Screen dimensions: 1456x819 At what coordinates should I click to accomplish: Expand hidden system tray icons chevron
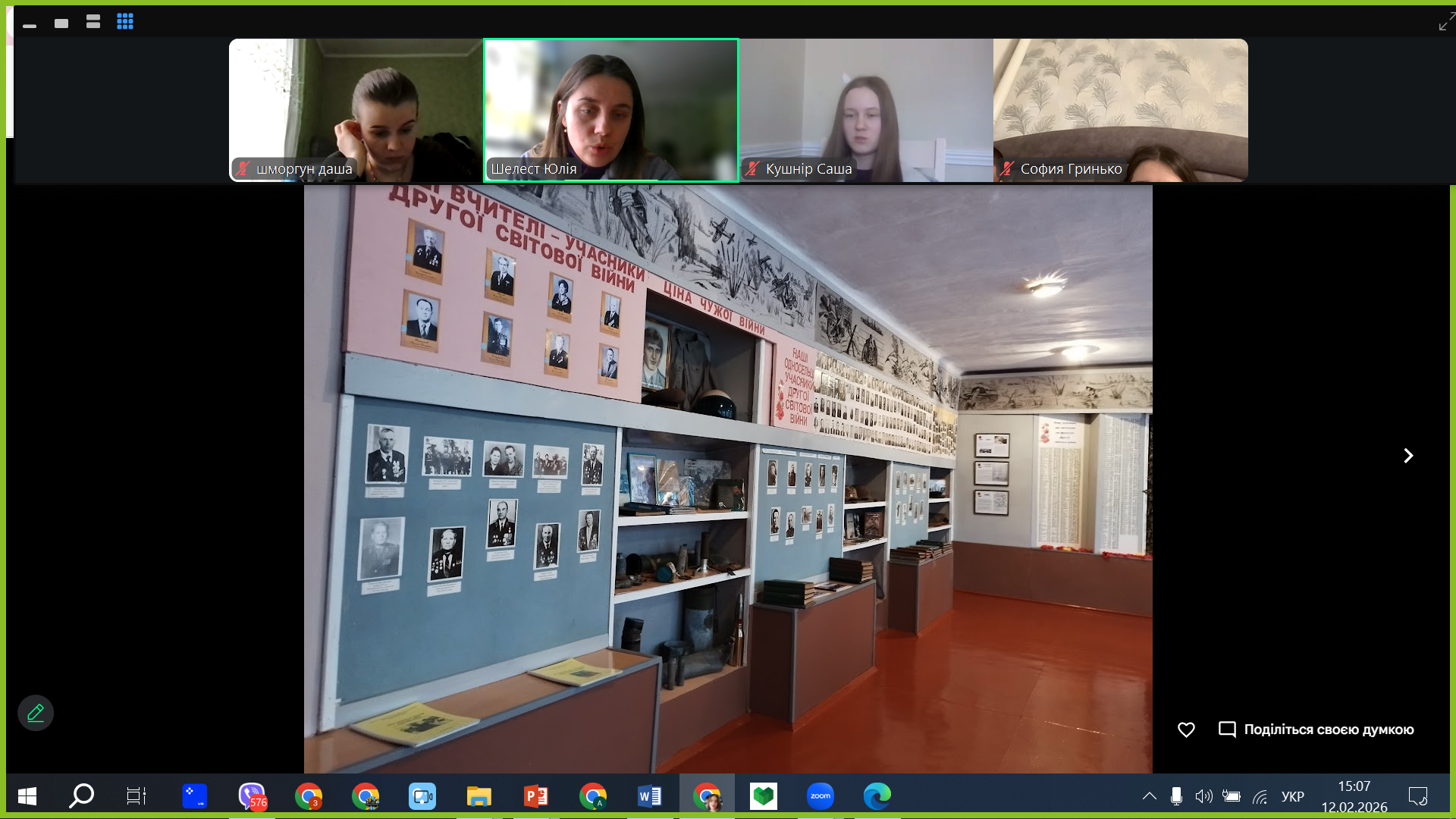(x=1149, y=796)
